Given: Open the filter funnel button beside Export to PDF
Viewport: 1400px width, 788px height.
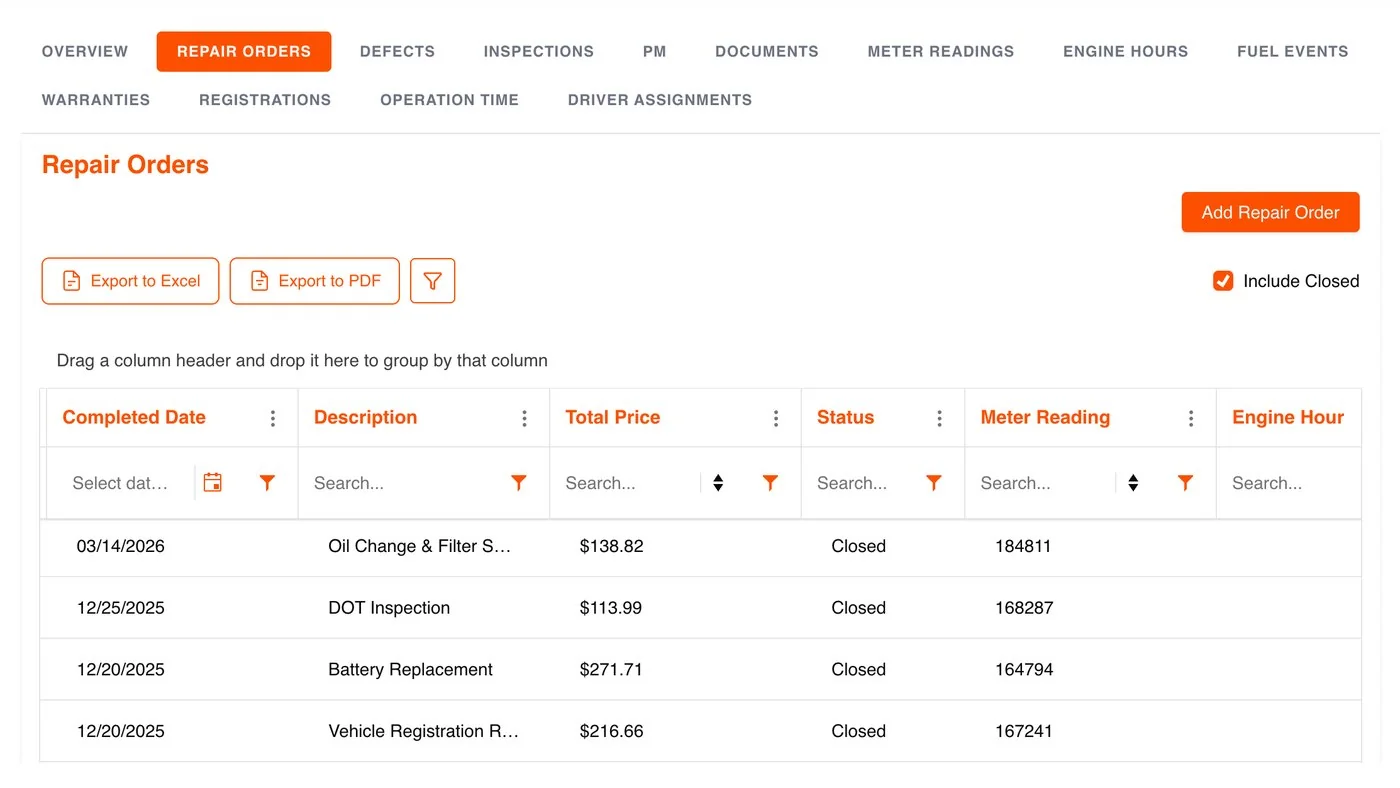Looking at the screenshot, I should (432, 281).
